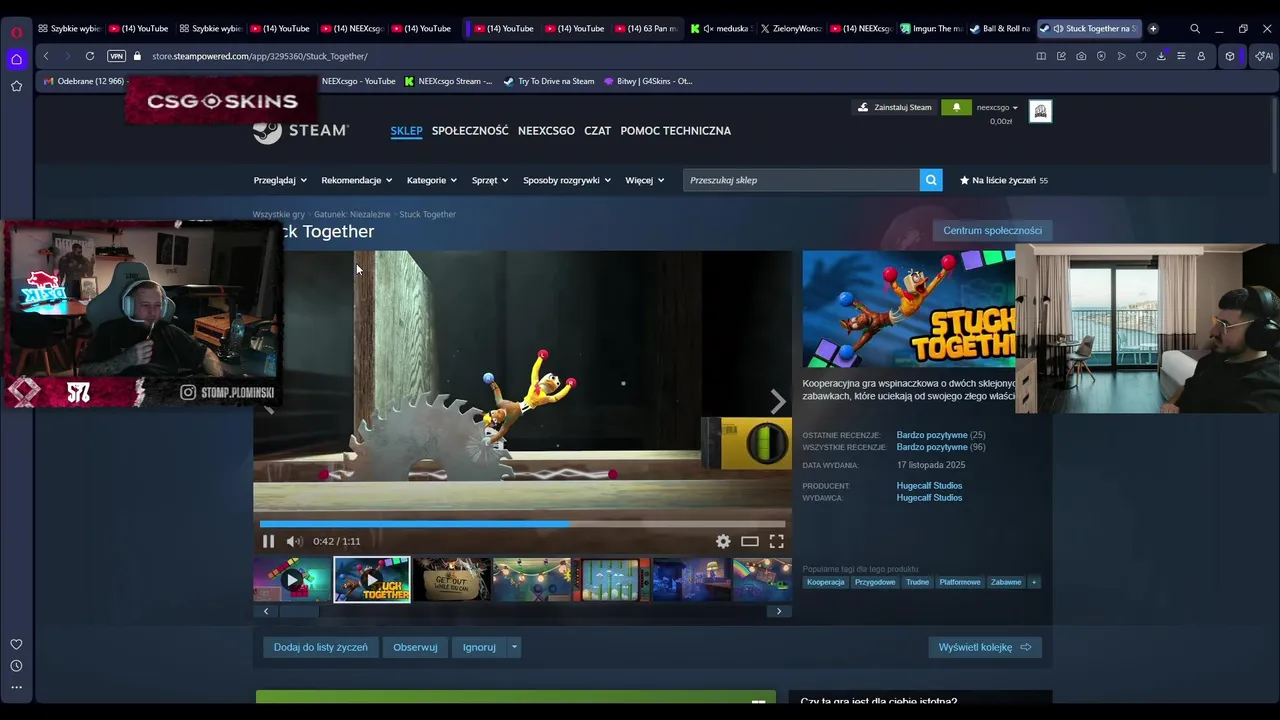
Task: Mute the trailer volume speaker icon
Action: (x=294, y=541)
